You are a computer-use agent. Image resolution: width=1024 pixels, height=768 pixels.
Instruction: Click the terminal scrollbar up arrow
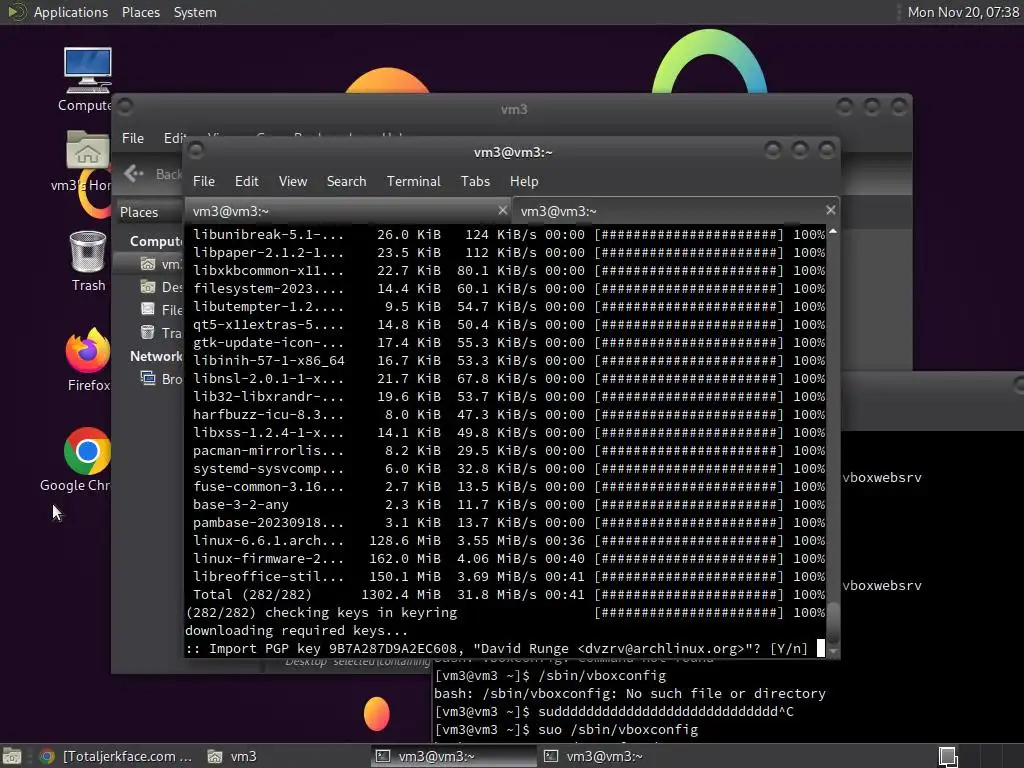point(833,231)
